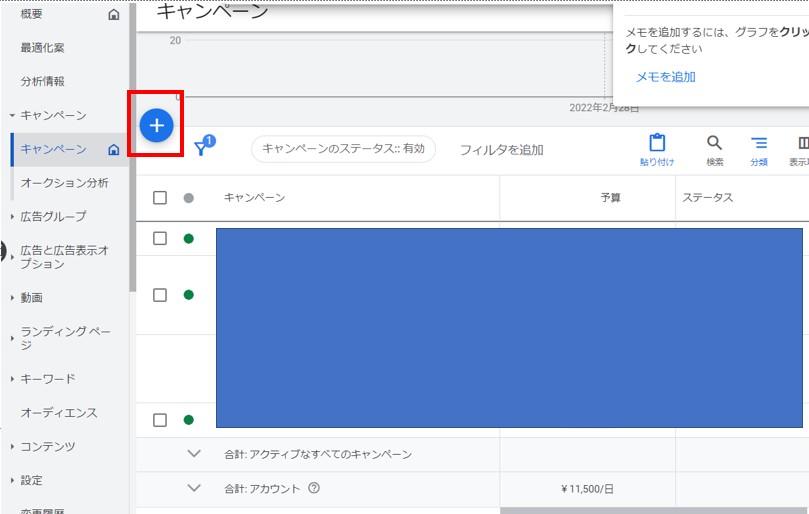
Task: Click the メモを追加 link
Action: point(666,77)
